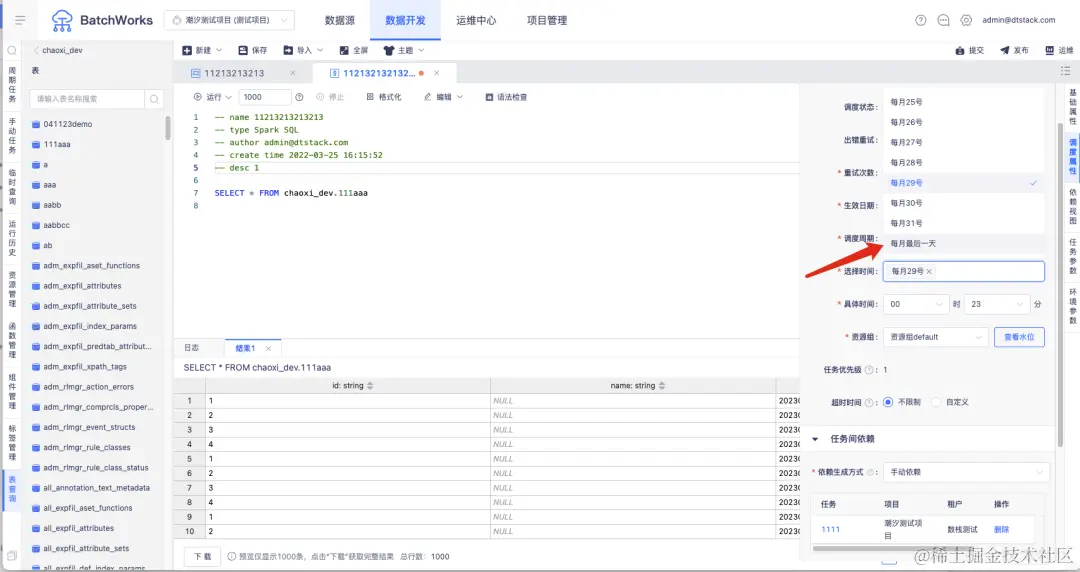Click the 提交 submit icon
Screen dimensions: 1080x572
click(960, 50)
